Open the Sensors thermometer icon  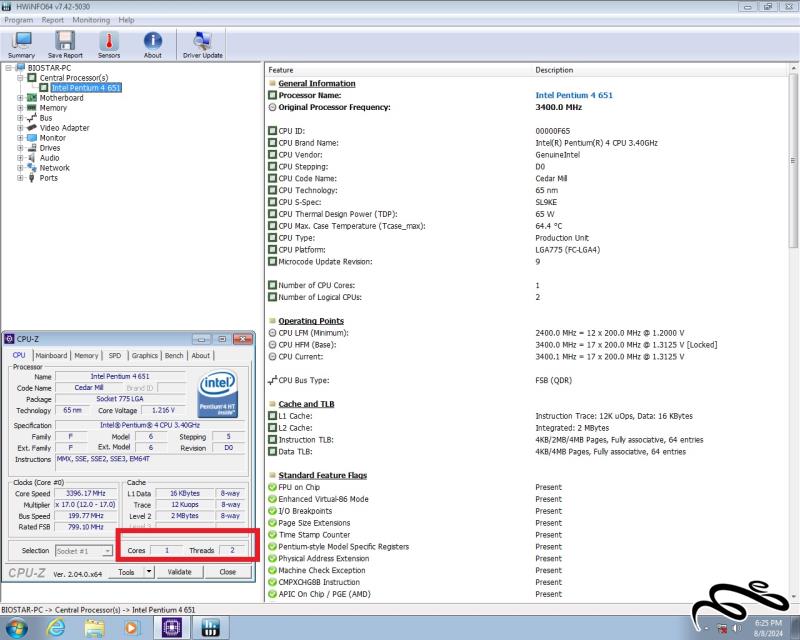point(109,45)
